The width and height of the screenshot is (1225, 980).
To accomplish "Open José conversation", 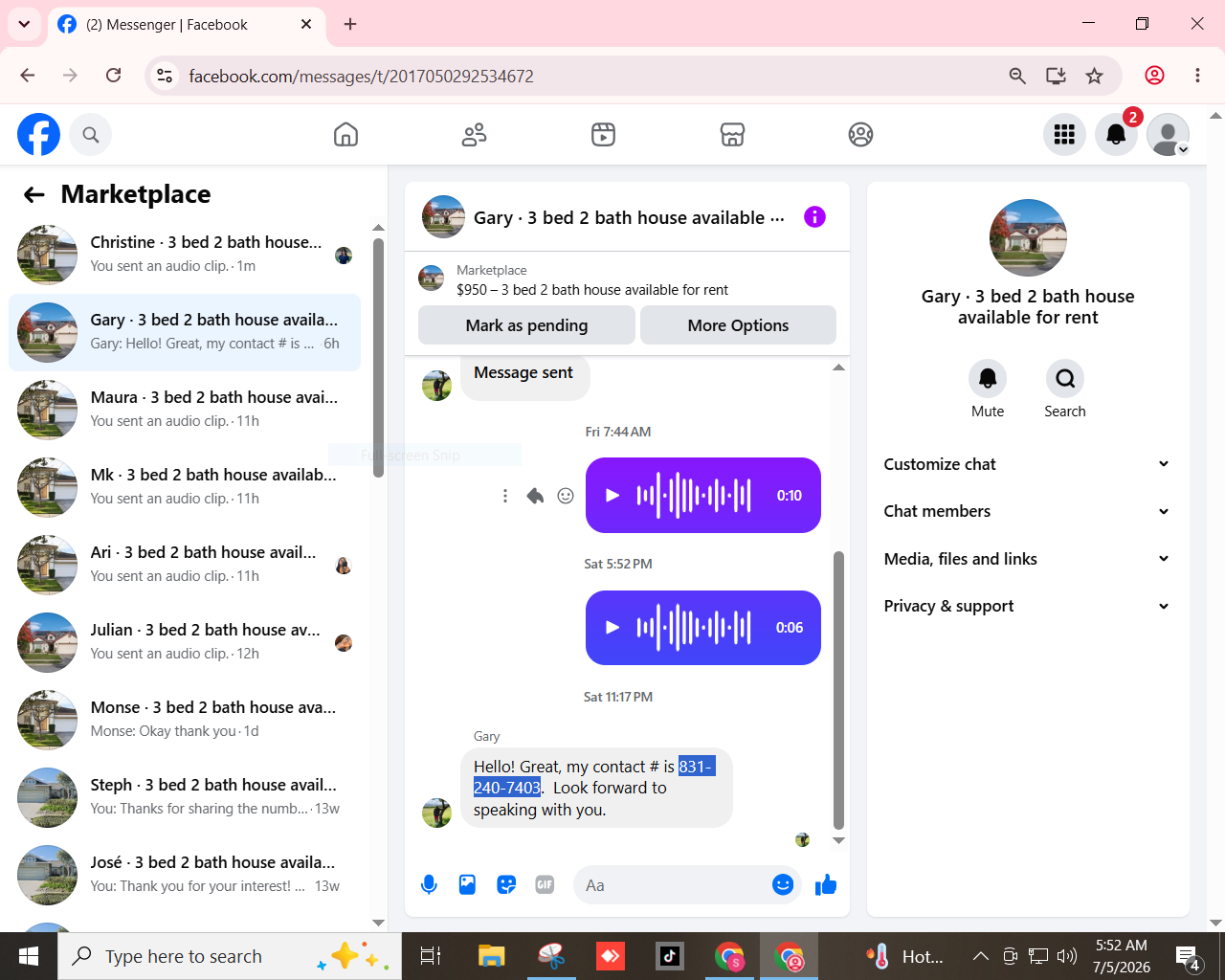I will 184,875.
